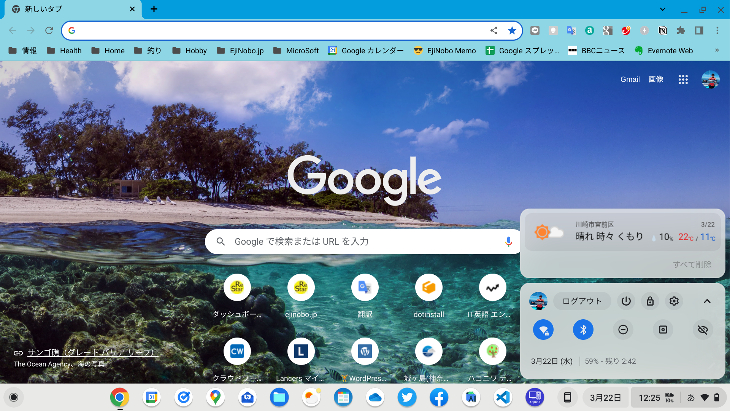This screenshot has height=411, width=730.
Task: Launch Facebook from the shelf
Action: point(439,397)
